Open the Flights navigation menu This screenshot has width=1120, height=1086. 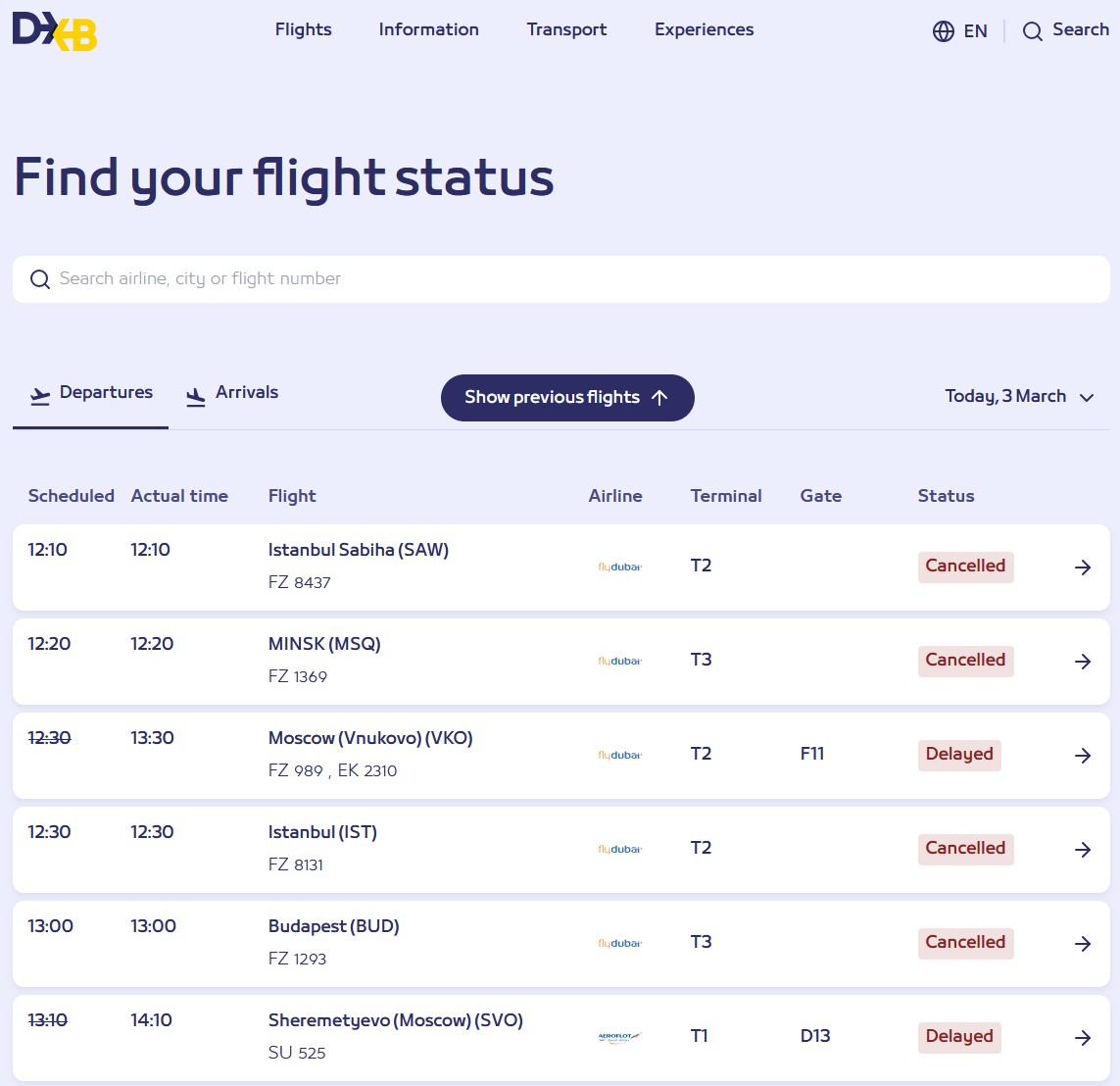pos(303,29)
